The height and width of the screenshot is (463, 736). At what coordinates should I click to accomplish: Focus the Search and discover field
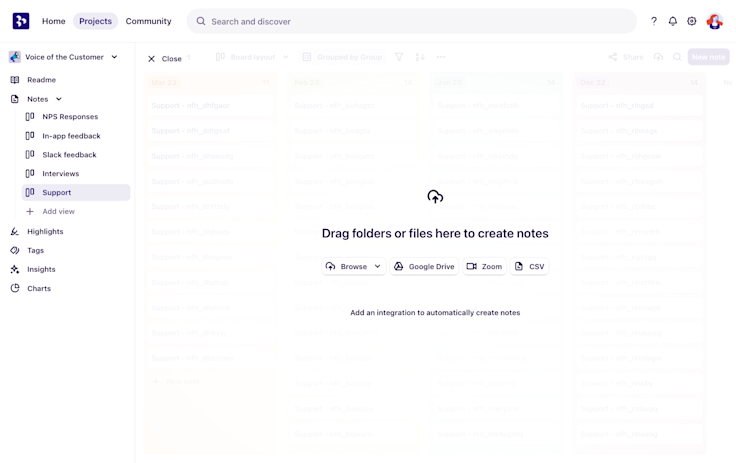coord(411,21)
